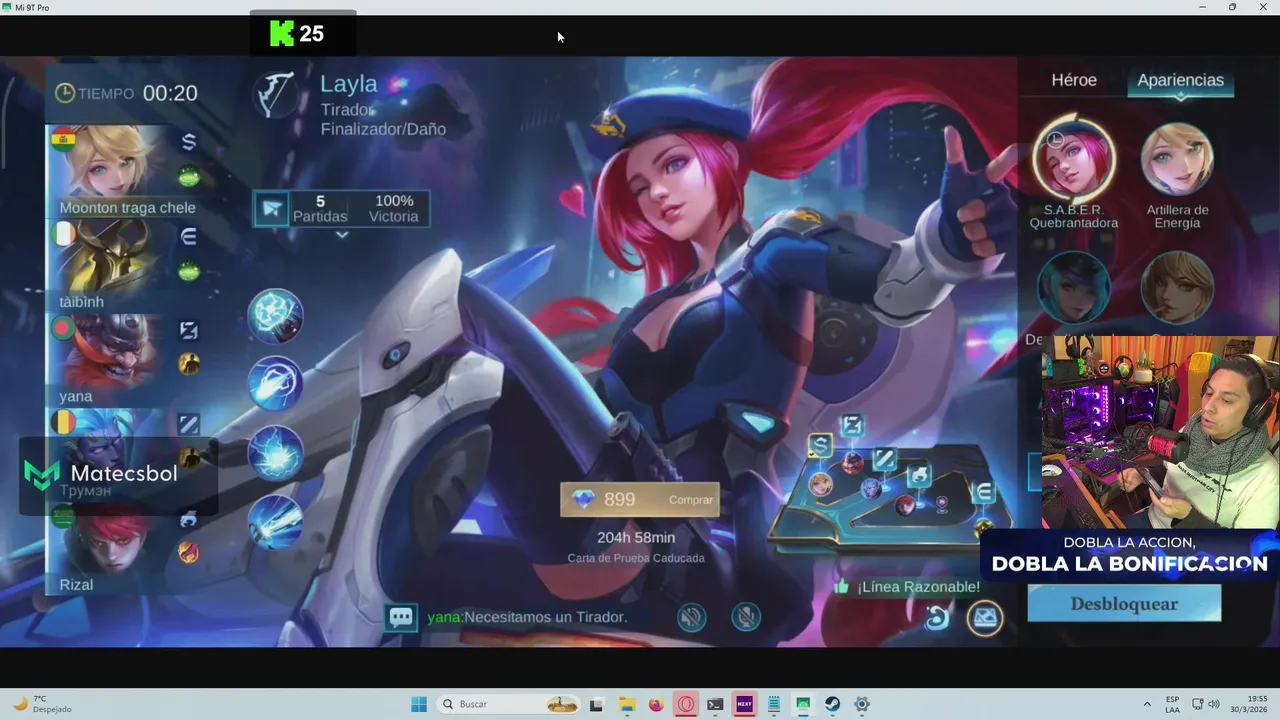Click the '204h 58min' trial time text

pyautogui.click(x=636, y=537)
